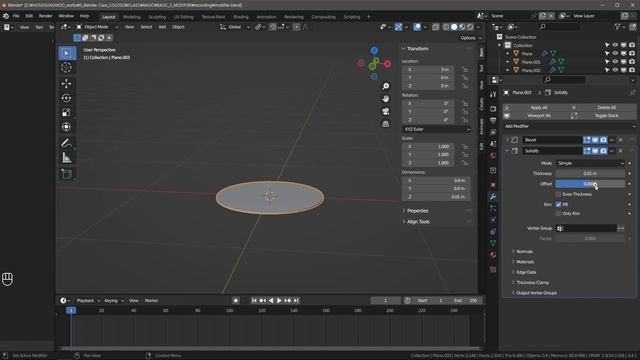The height and width of the screenshot is (360, 640).
Task: Jump to timeline end frame
Action: click(x=296, y=300)
